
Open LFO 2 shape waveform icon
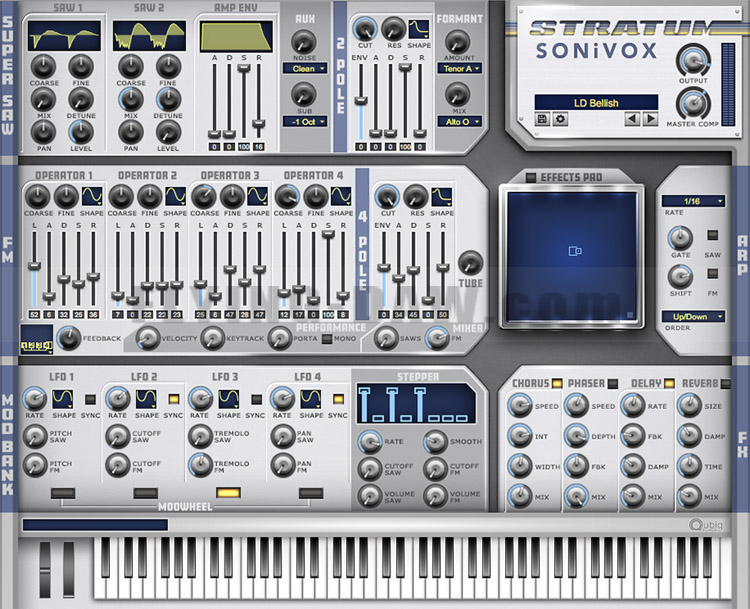(146, 399)
